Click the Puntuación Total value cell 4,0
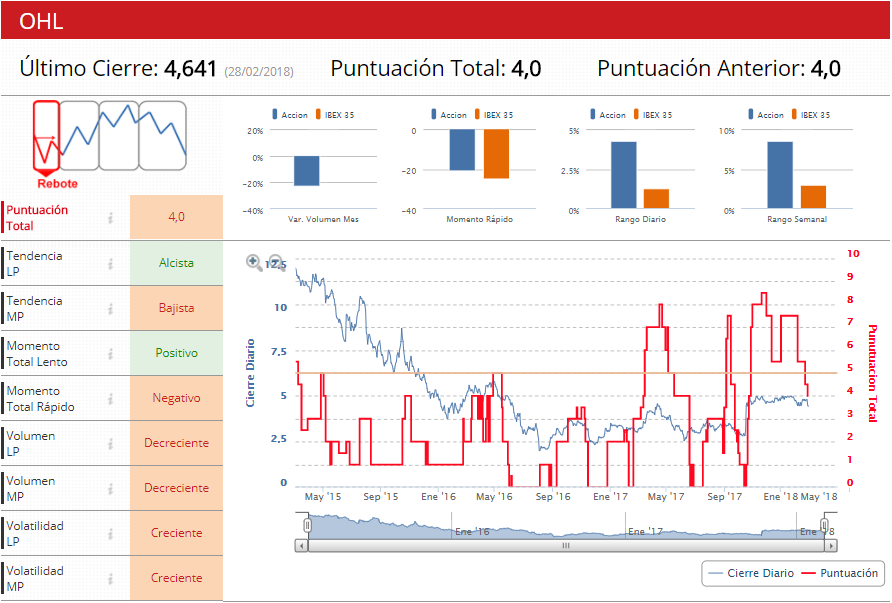This screenshot has width=892, height=603. (x=176, y=217)
